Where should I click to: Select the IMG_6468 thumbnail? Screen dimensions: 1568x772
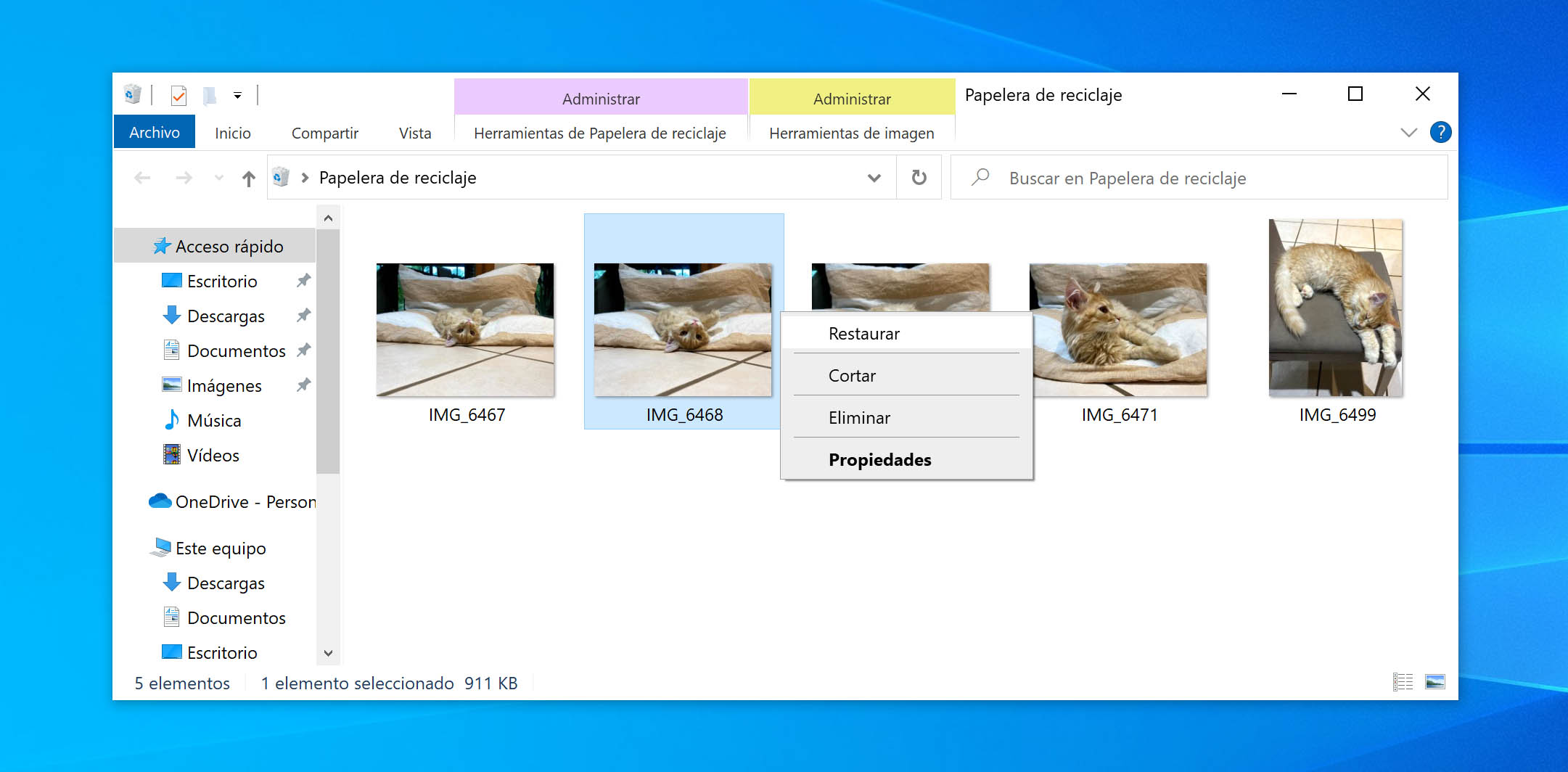(x=683, y=329)
